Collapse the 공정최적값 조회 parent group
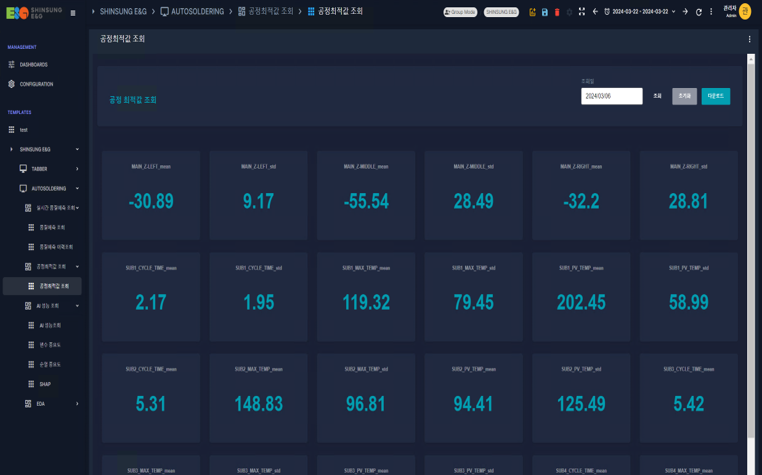 (x=77, y=266)
